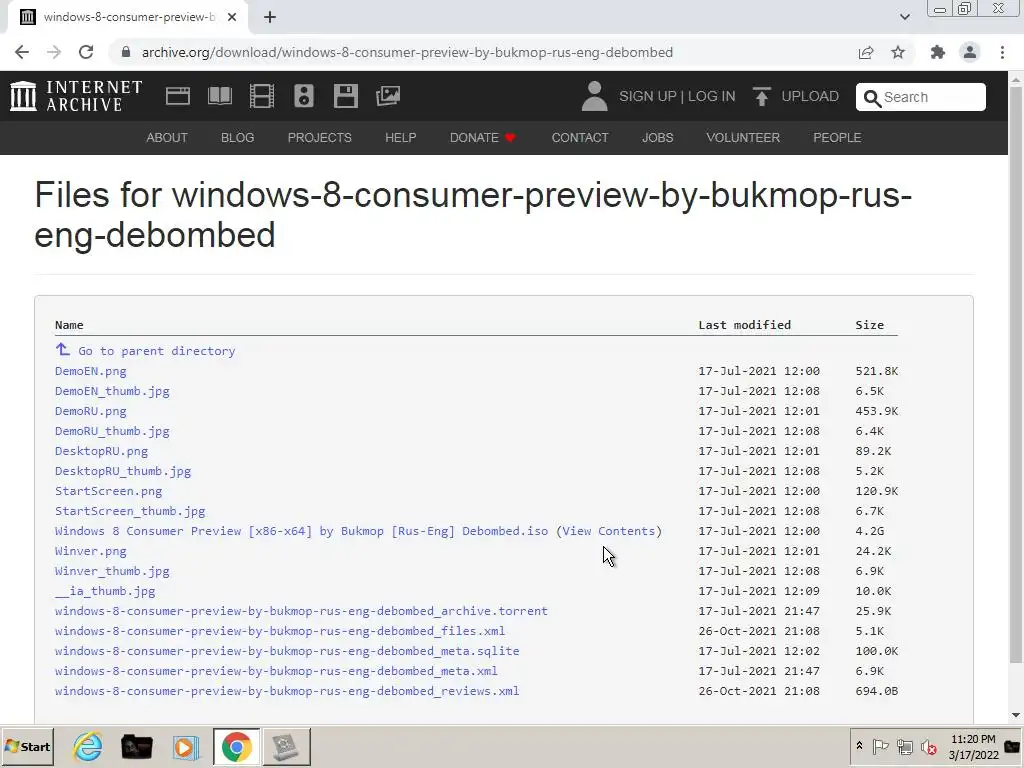Open the Video film icon
The height and width of the screenshot is (768, 1024).
pos(262,96)
